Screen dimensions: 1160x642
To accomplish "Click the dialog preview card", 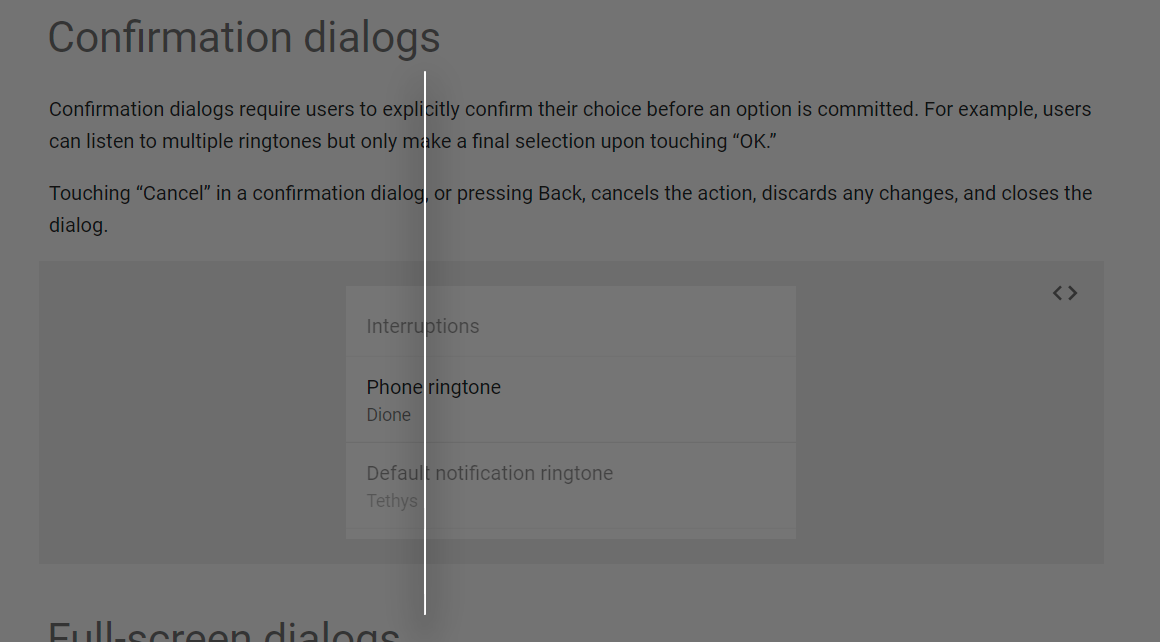I will pos(570,413).
